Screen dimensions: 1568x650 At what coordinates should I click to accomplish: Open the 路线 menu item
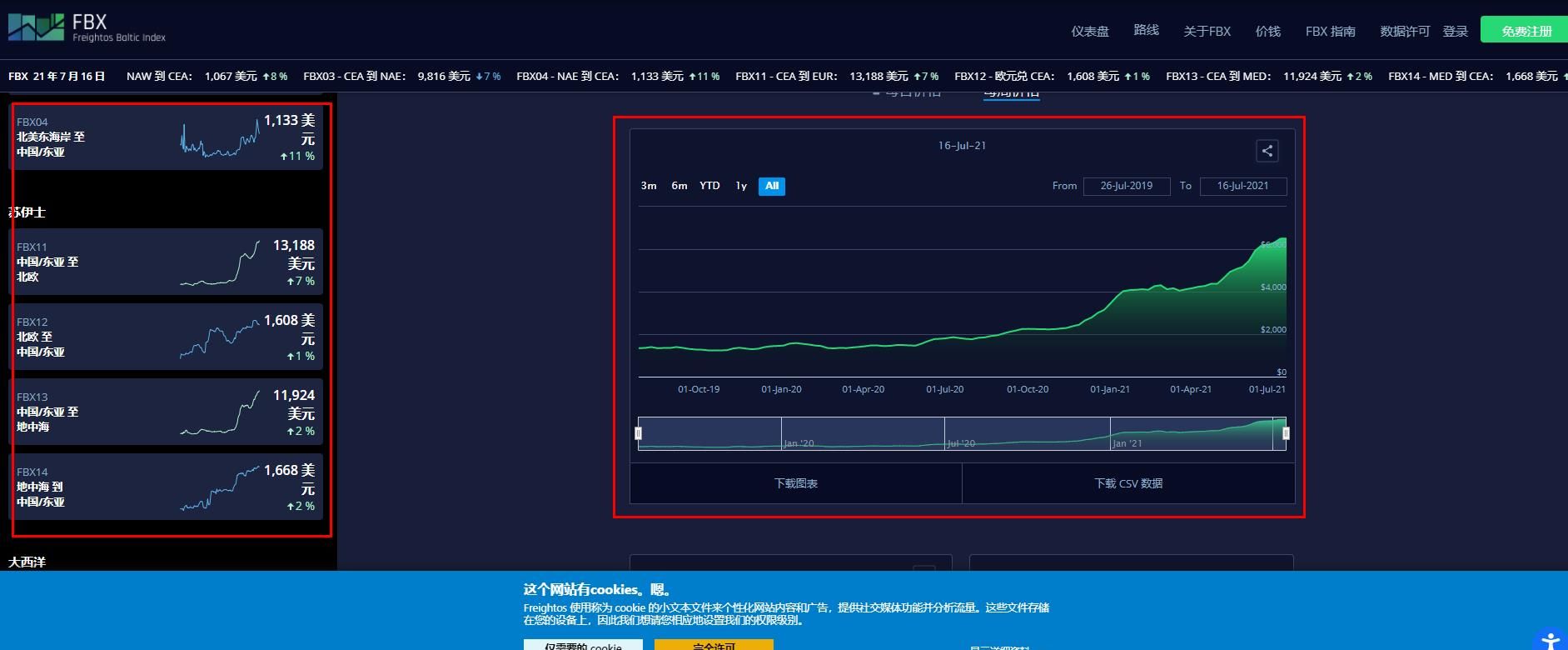coord(1146,30)
